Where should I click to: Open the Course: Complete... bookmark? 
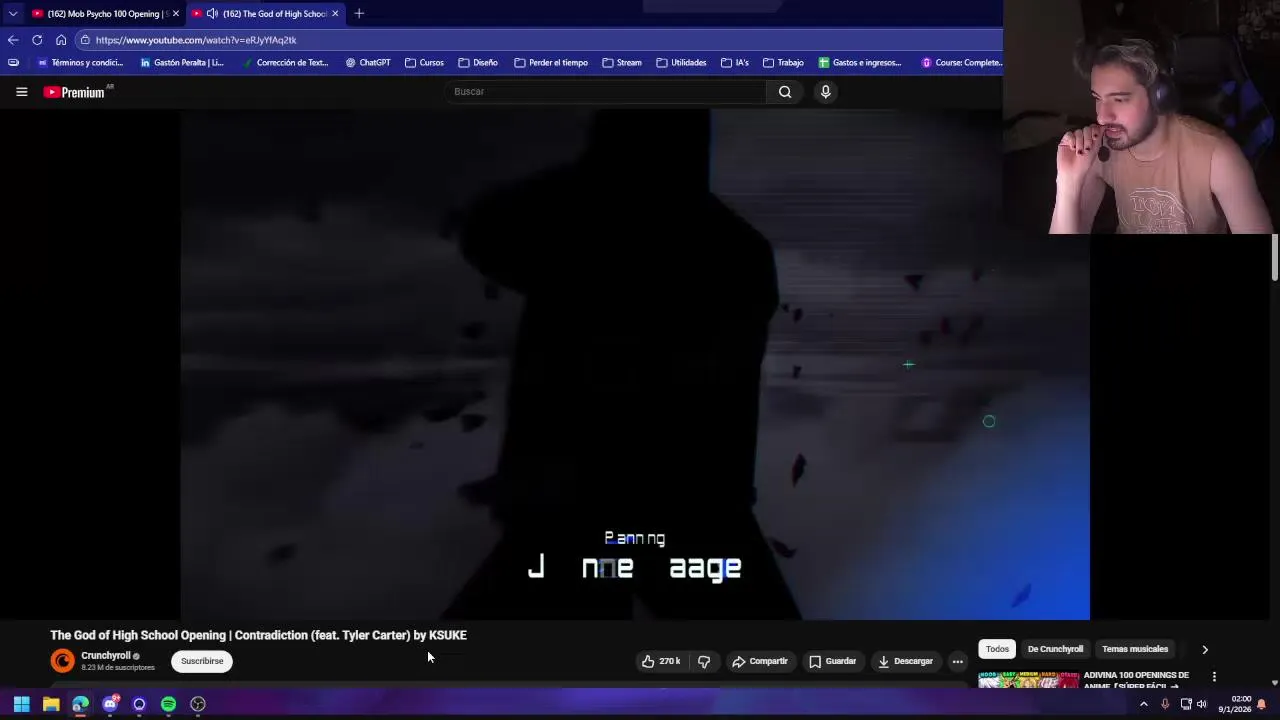962,62
